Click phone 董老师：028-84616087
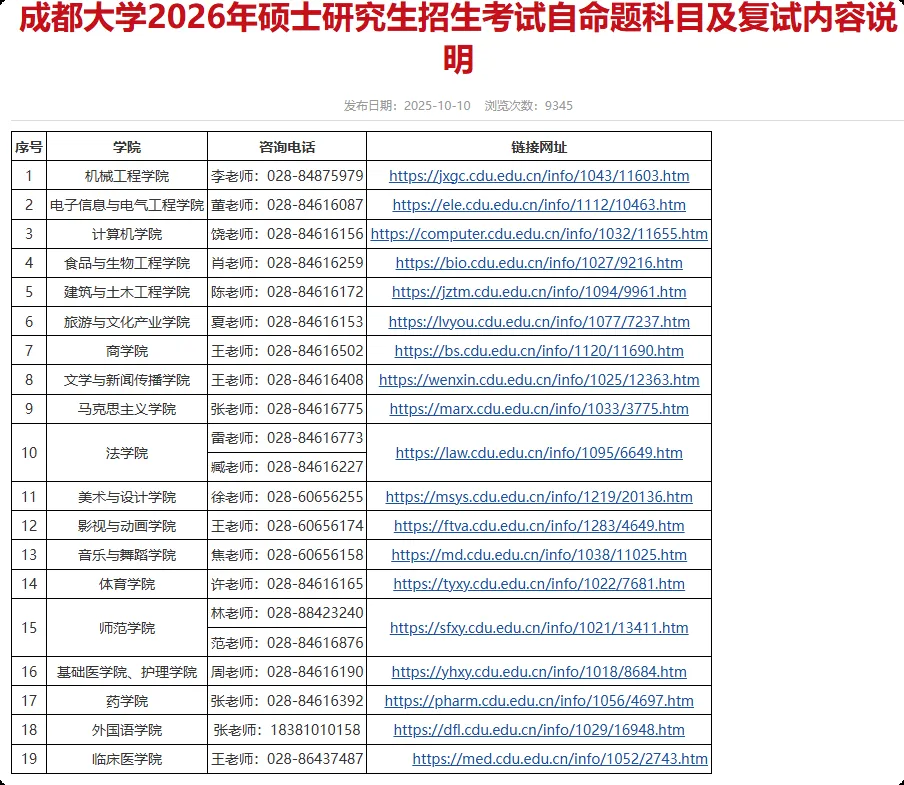The height and width of the screenshot is (785, 904). [287, 205]
